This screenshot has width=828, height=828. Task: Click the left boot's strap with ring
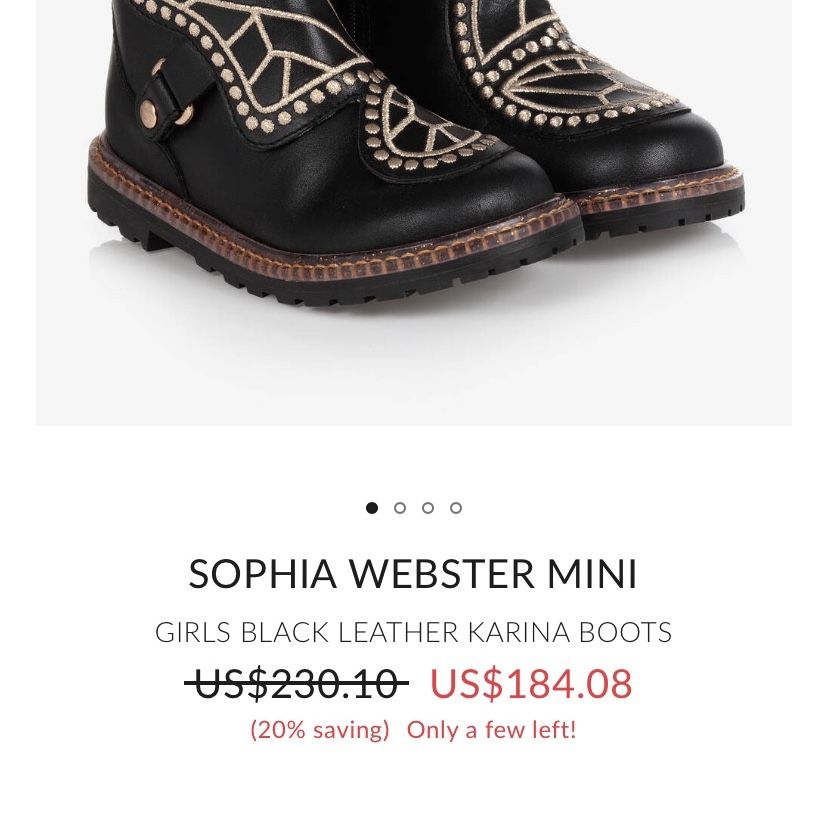click(x=172, y=100)
